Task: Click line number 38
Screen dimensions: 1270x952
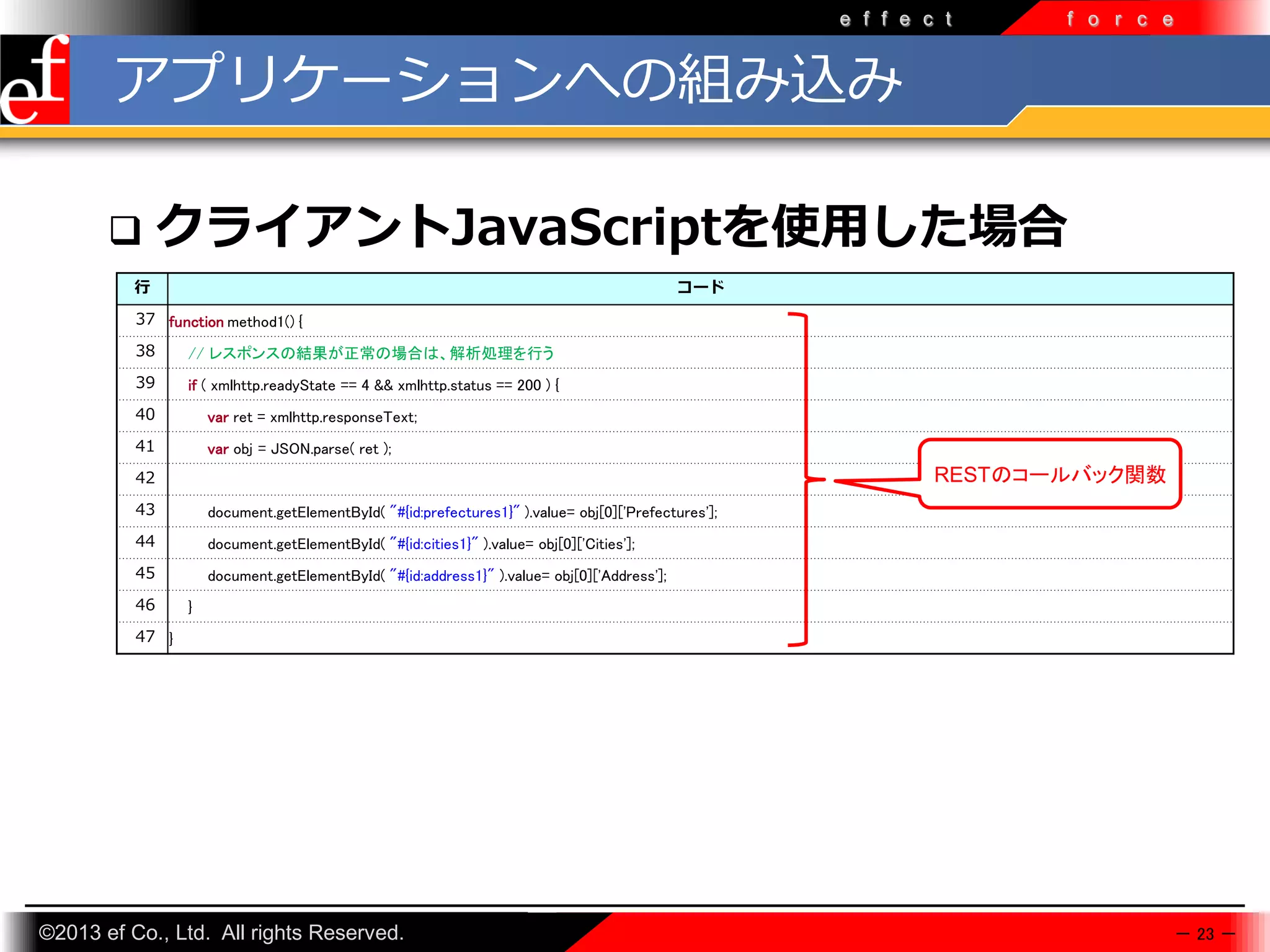Action: 145,351
